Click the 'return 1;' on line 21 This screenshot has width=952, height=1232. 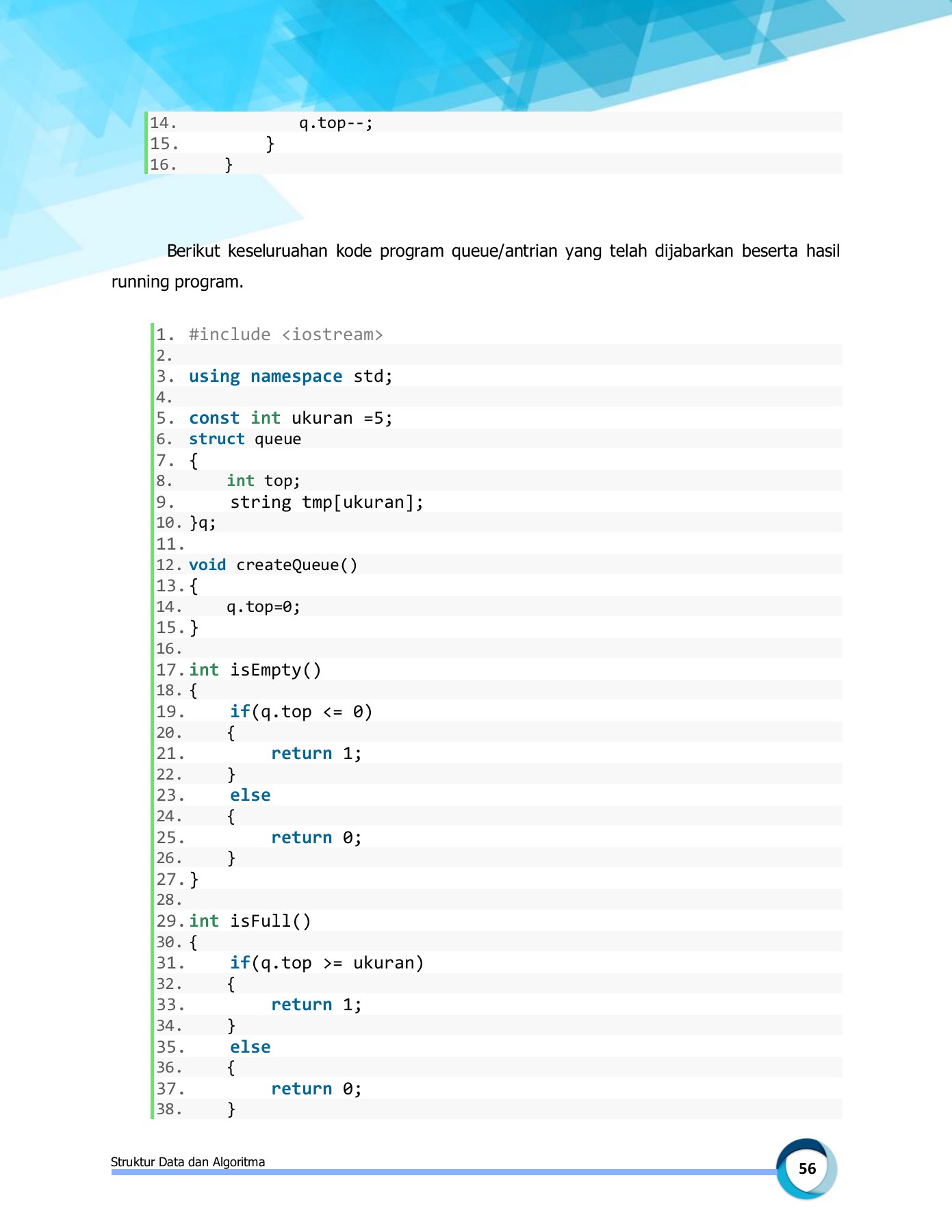click(316, 754)
